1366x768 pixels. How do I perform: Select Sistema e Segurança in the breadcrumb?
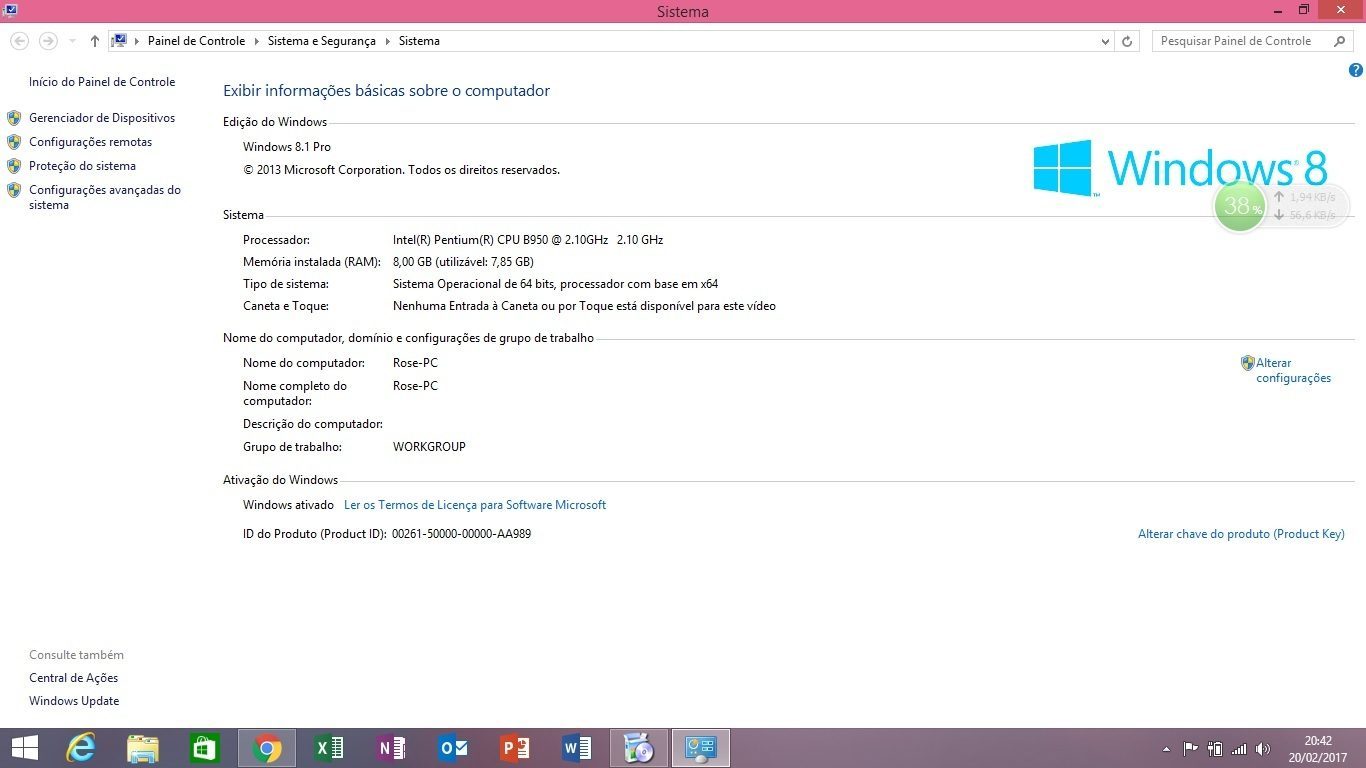322,41
